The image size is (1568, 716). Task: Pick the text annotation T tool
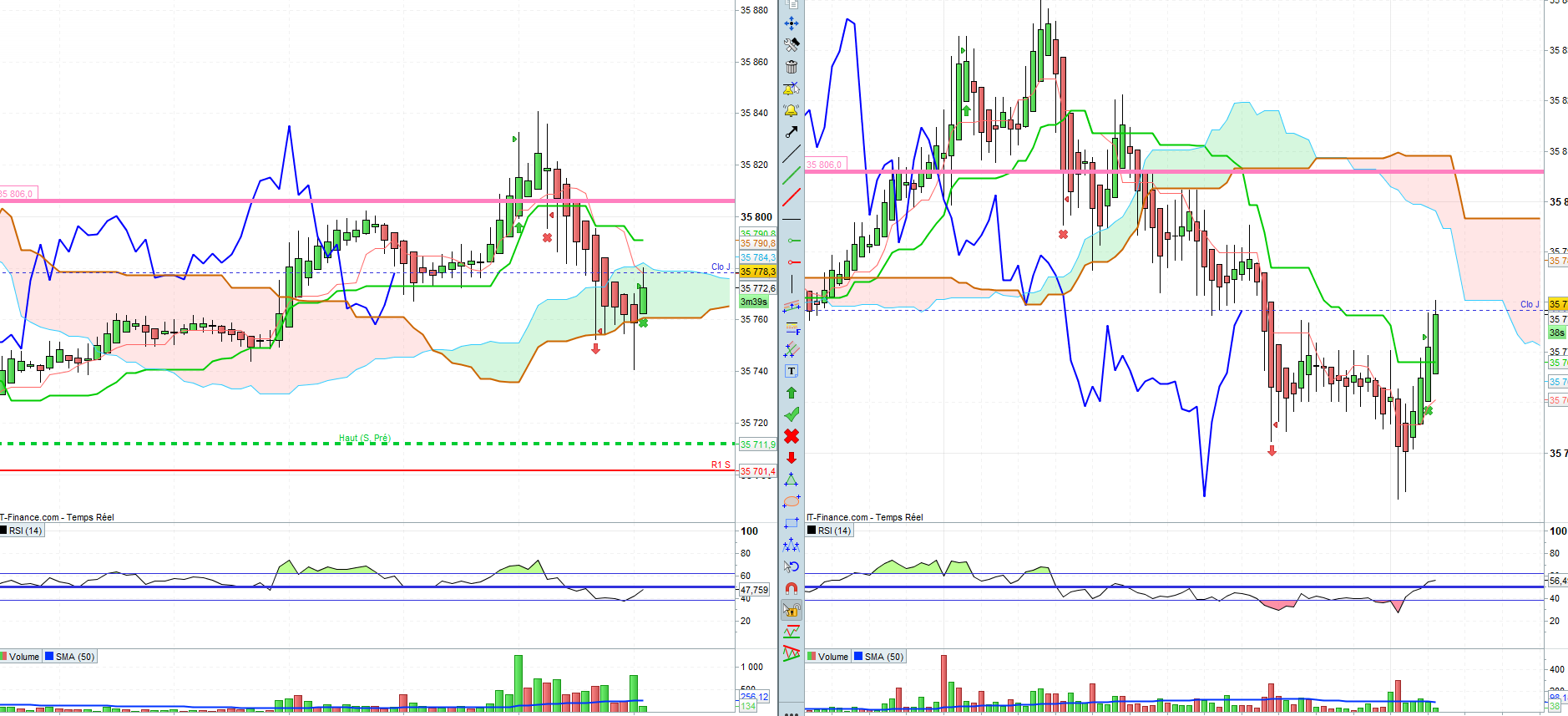coord(792,371)
